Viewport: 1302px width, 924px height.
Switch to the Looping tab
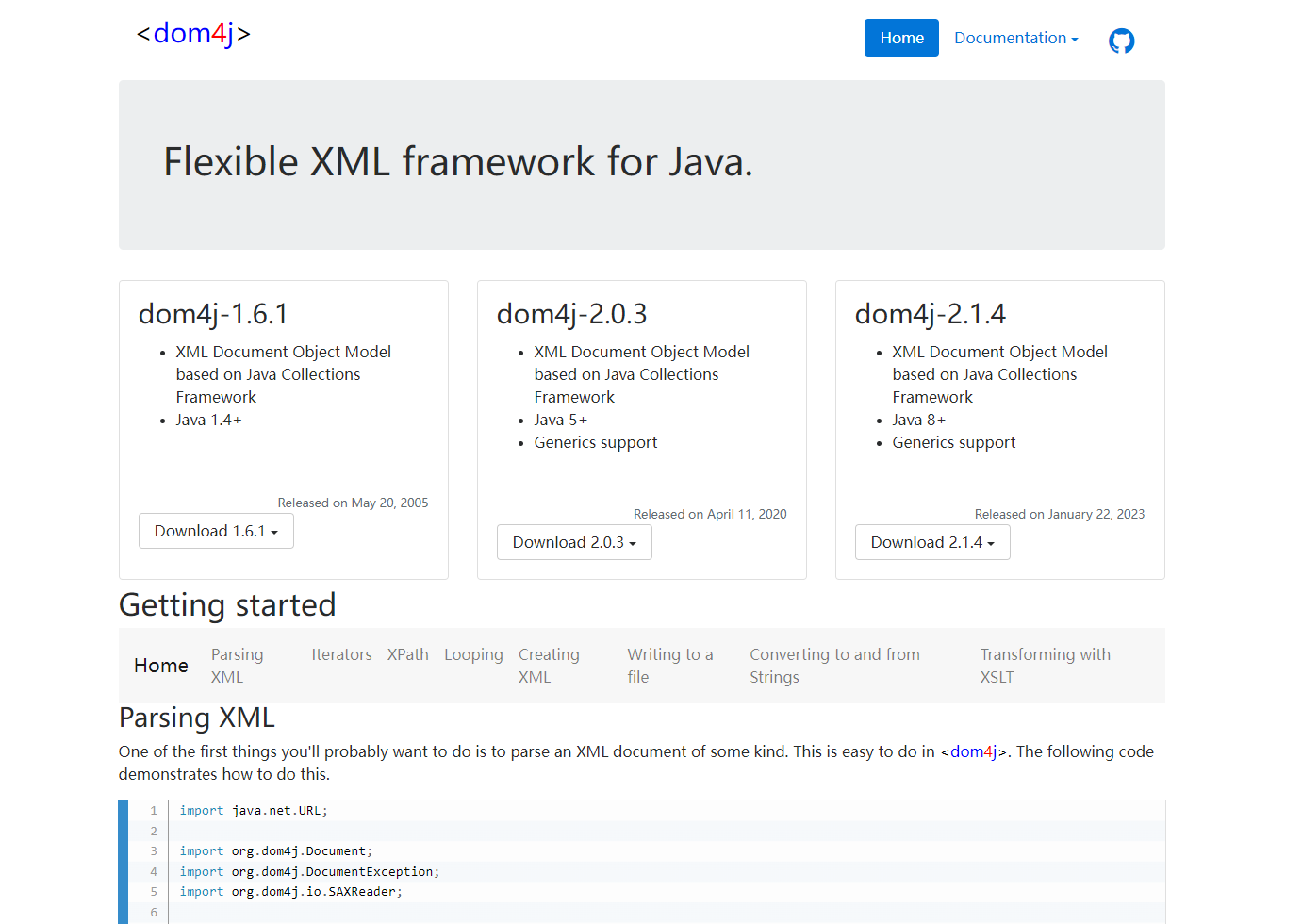click(473, 654)
